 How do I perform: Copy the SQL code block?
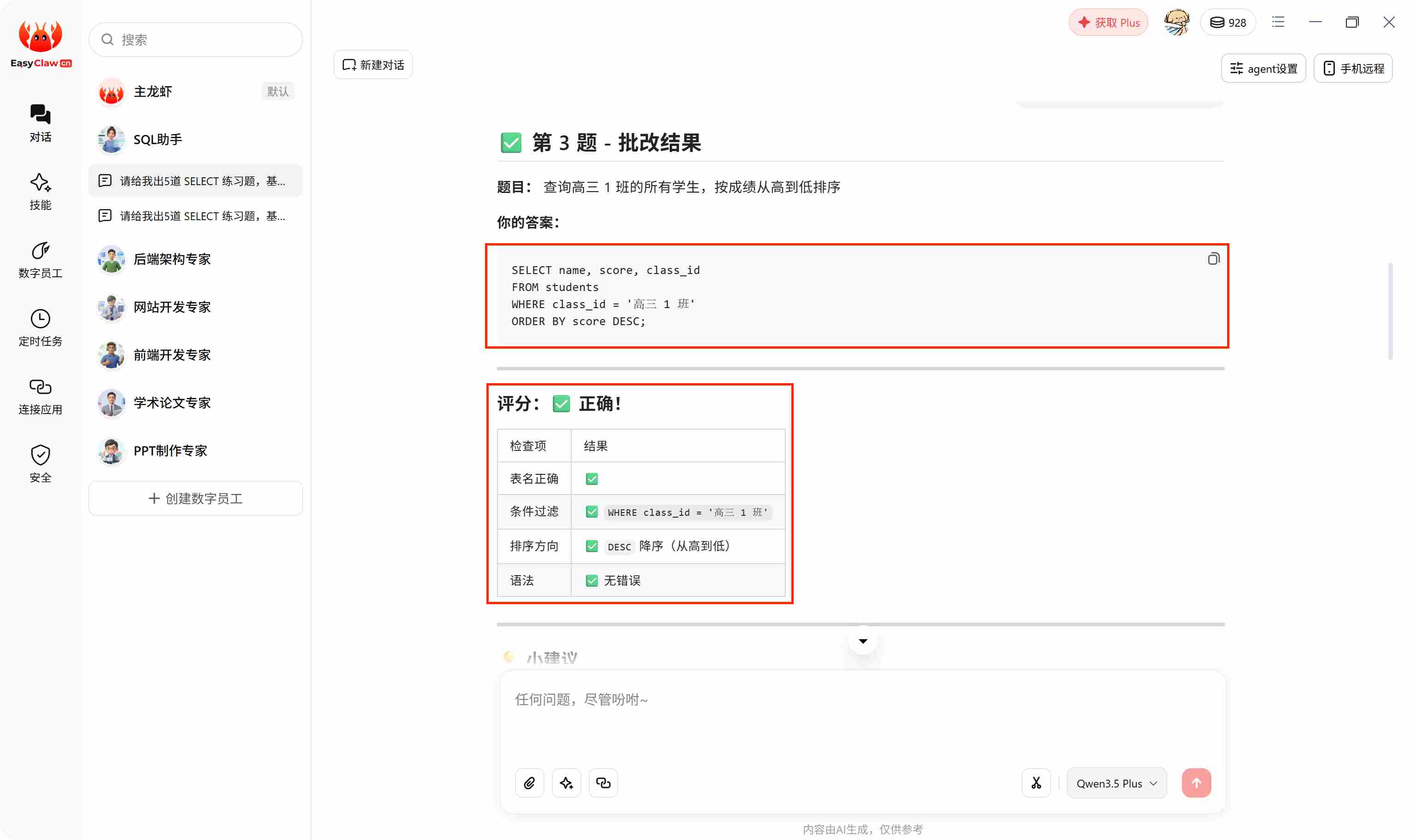pos(1213,259)
